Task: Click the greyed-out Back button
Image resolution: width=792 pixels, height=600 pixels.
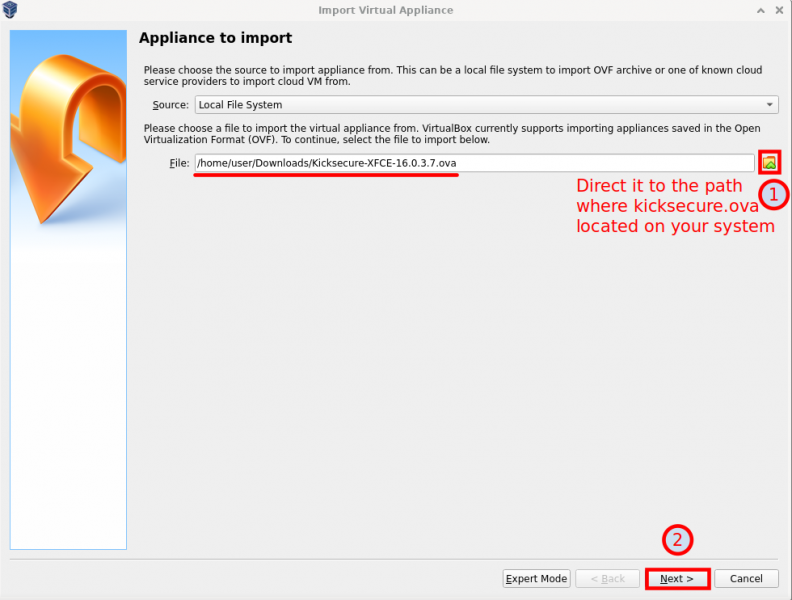Action: 607,579
